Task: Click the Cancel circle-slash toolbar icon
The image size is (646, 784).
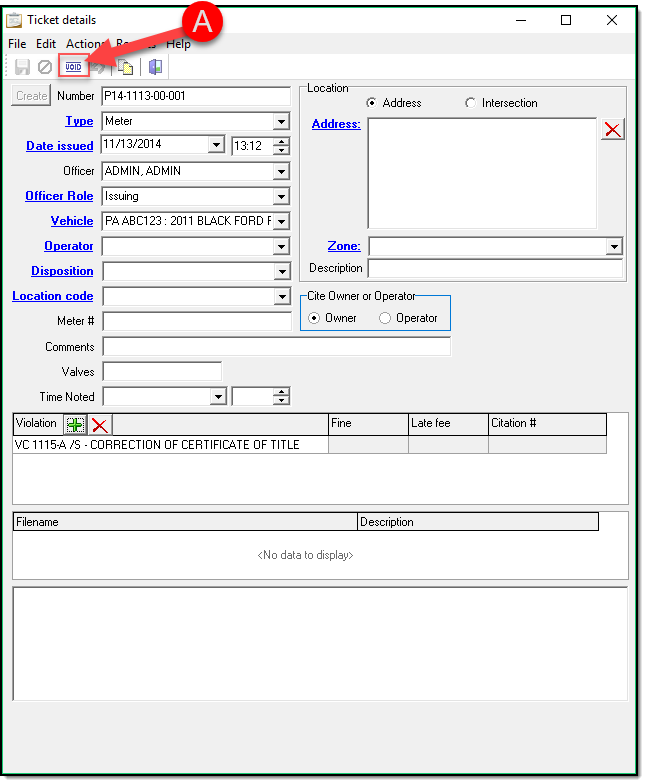Action: (x=45, y=67)
